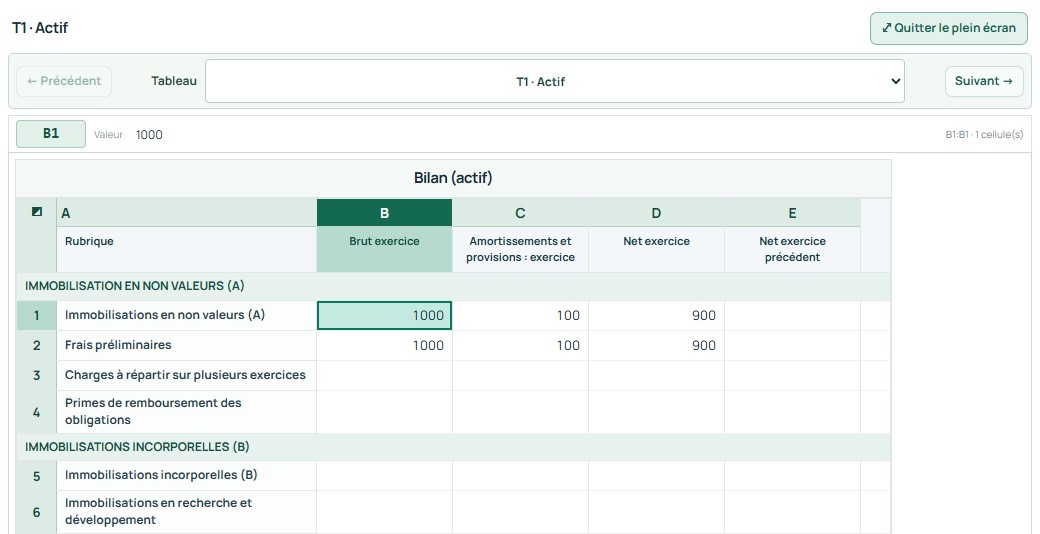This screenshot has height=534, width=1040.
Task: Select column C header
Action: (520, 213)
